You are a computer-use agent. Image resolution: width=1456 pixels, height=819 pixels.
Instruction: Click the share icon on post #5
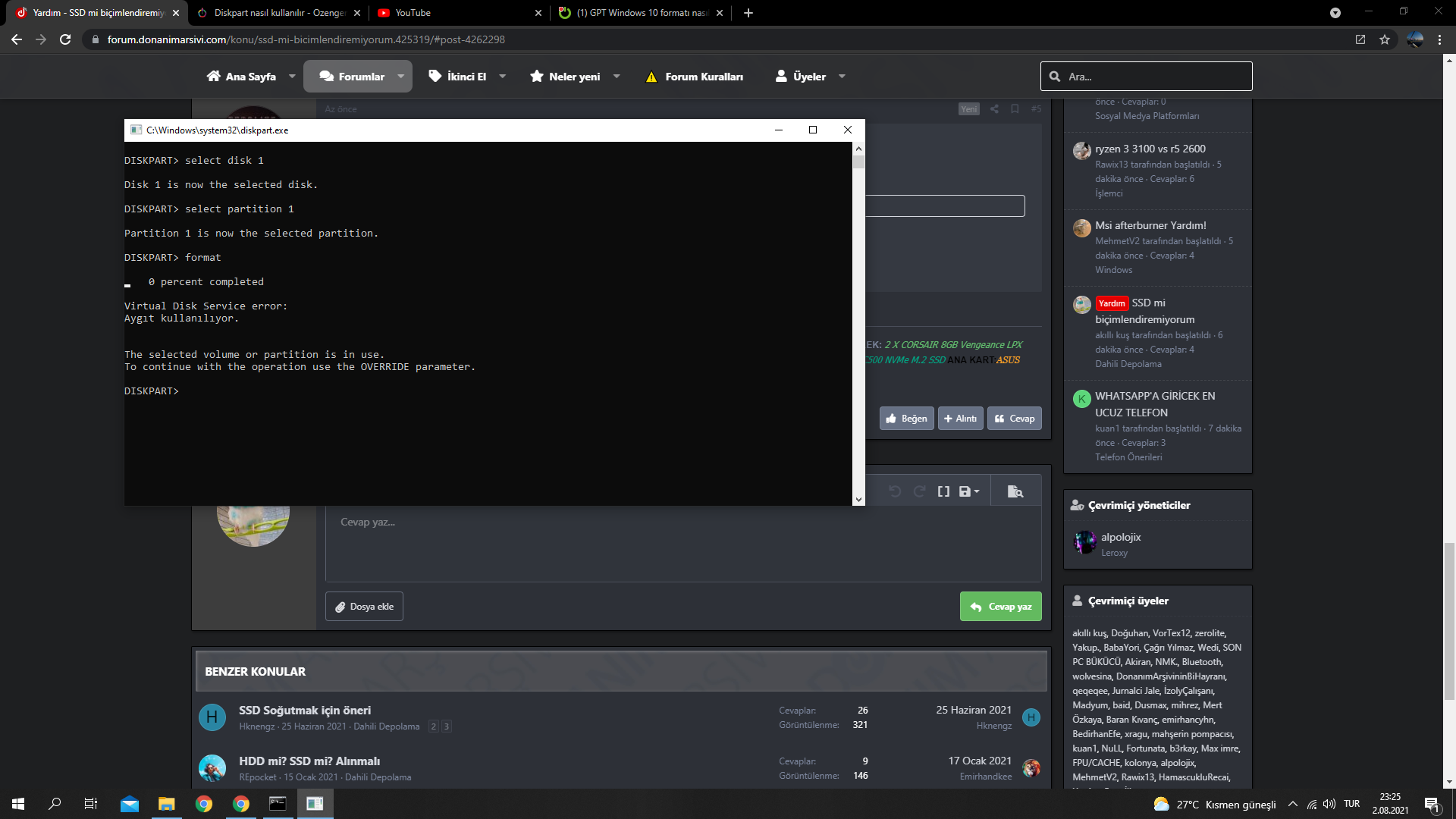coord(994,108)
